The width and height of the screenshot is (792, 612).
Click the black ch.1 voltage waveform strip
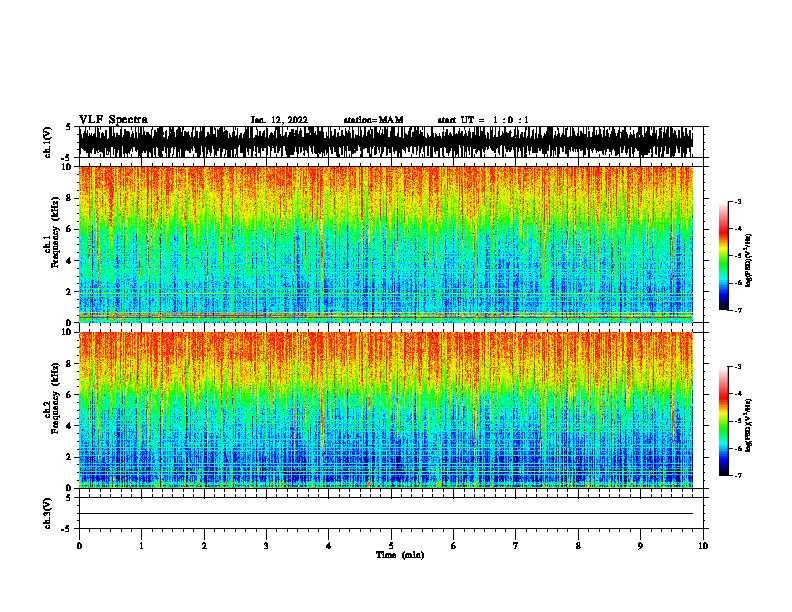tap(386, 142)
